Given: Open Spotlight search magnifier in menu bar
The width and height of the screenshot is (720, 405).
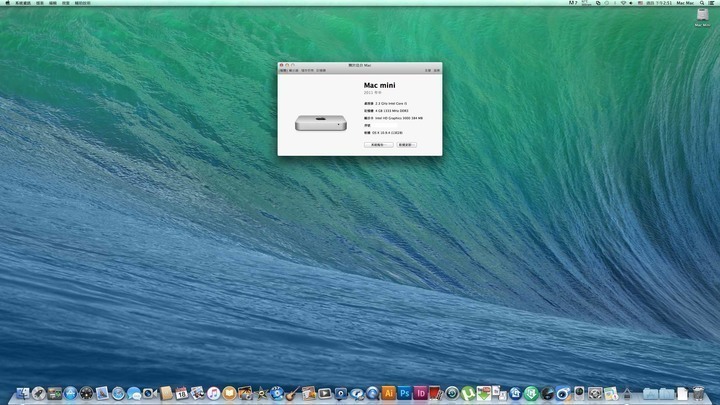Looking at the screenshot, I should [x=702, y=3].
